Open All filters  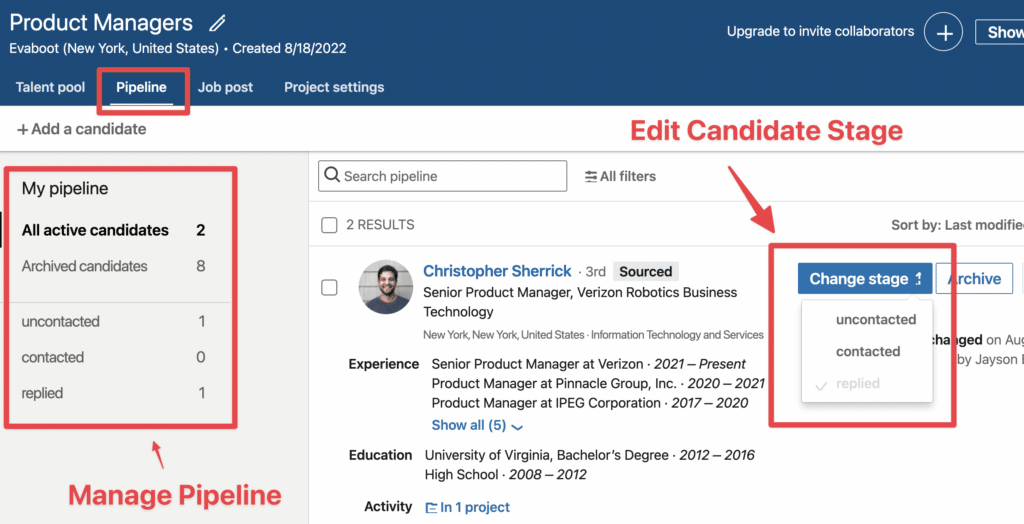point(620,176)
